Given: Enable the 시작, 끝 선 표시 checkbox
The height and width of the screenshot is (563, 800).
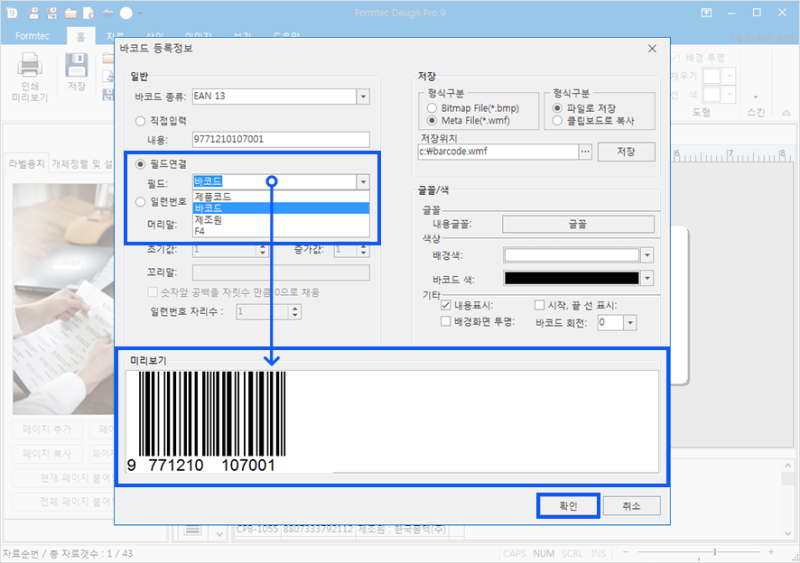Looking at the screenshot, I should 539,305.
